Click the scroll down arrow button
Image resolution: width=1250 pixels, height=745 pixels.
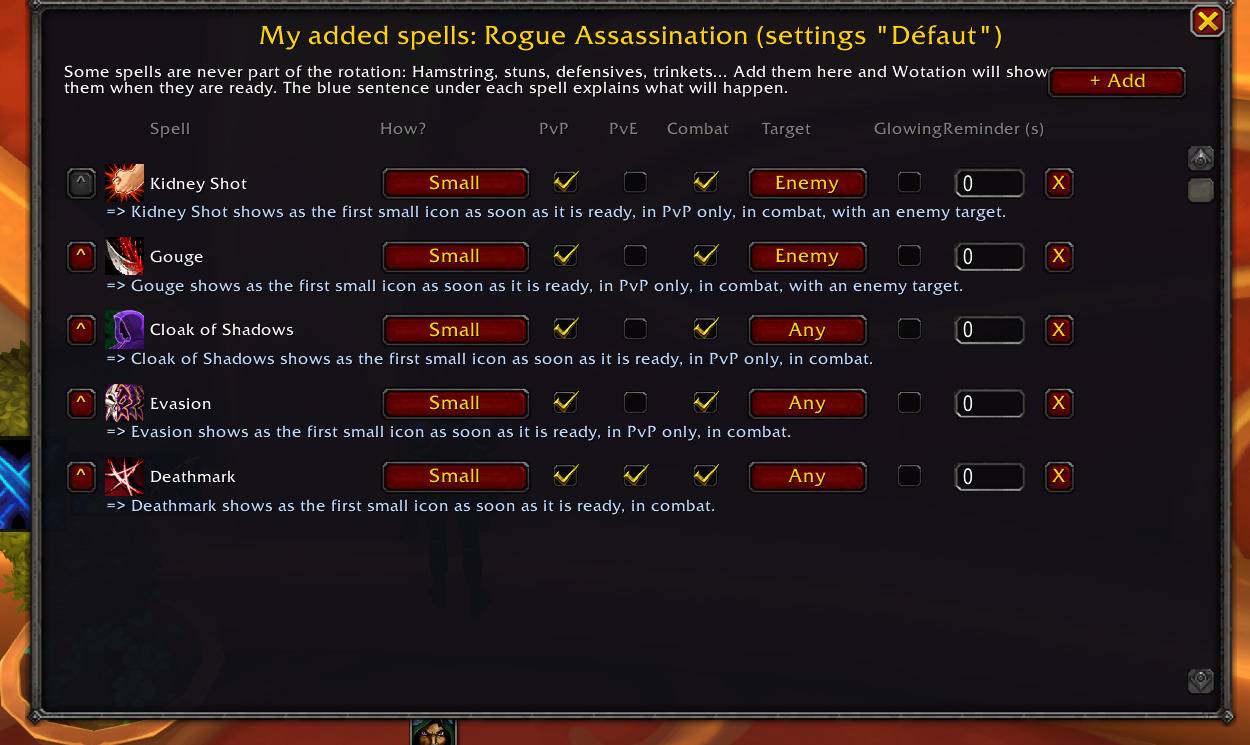click(x=1200, y=680)
